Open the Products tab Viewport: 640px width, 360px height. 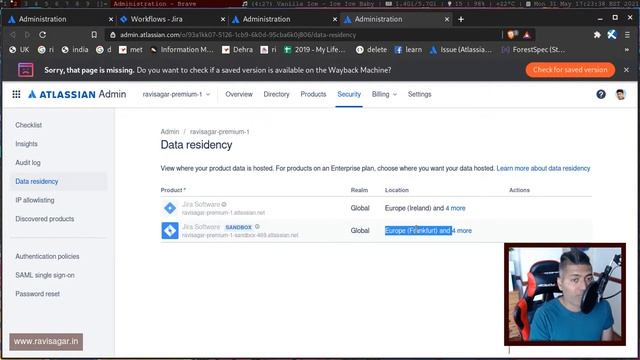313,94
